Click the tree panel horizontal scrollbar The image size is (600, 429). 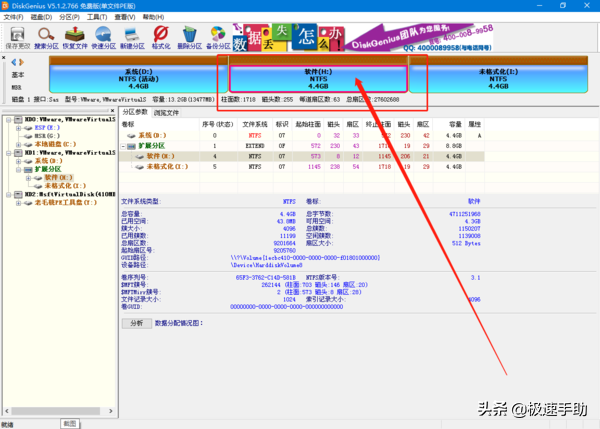(55, 411)
